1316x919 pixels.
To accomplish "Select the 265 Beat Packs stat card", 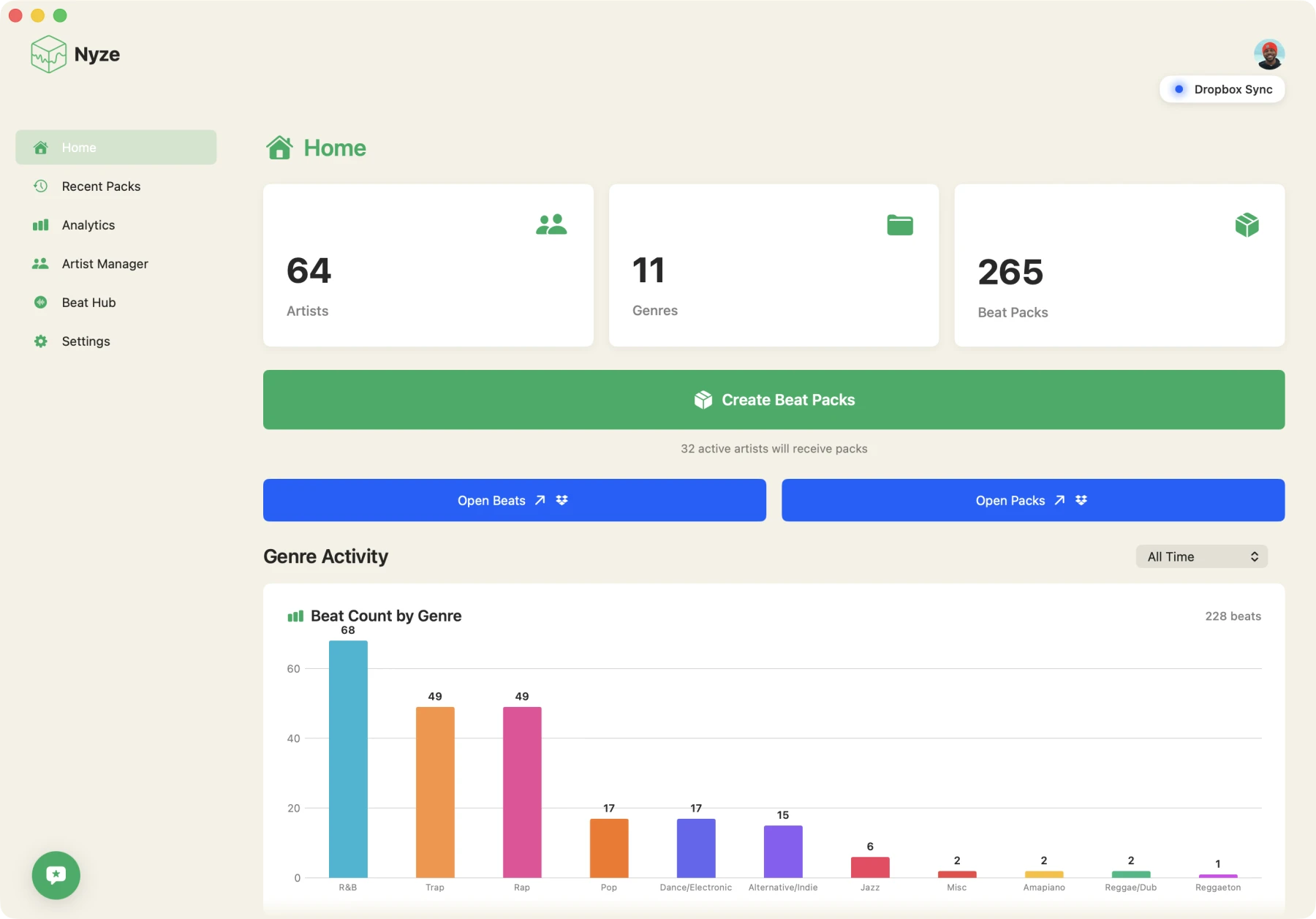I will coord(1119,265).
